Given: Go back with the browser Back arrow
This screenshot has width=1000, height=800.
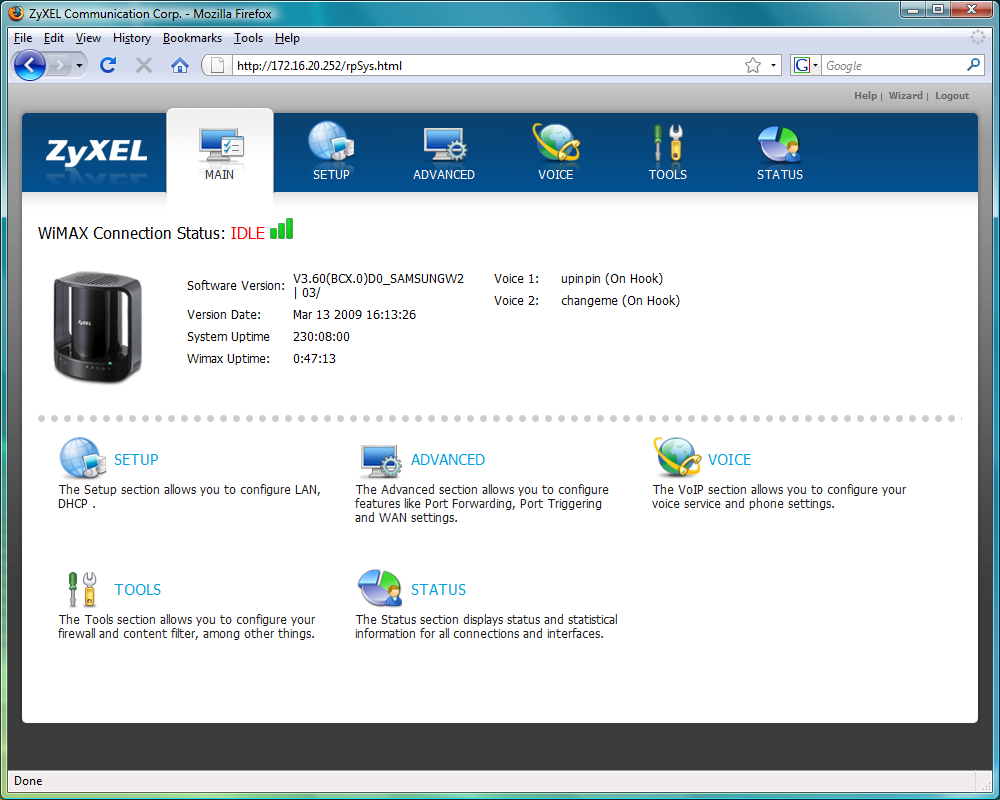Looking at the screenshot, I should tap(29, 65).
